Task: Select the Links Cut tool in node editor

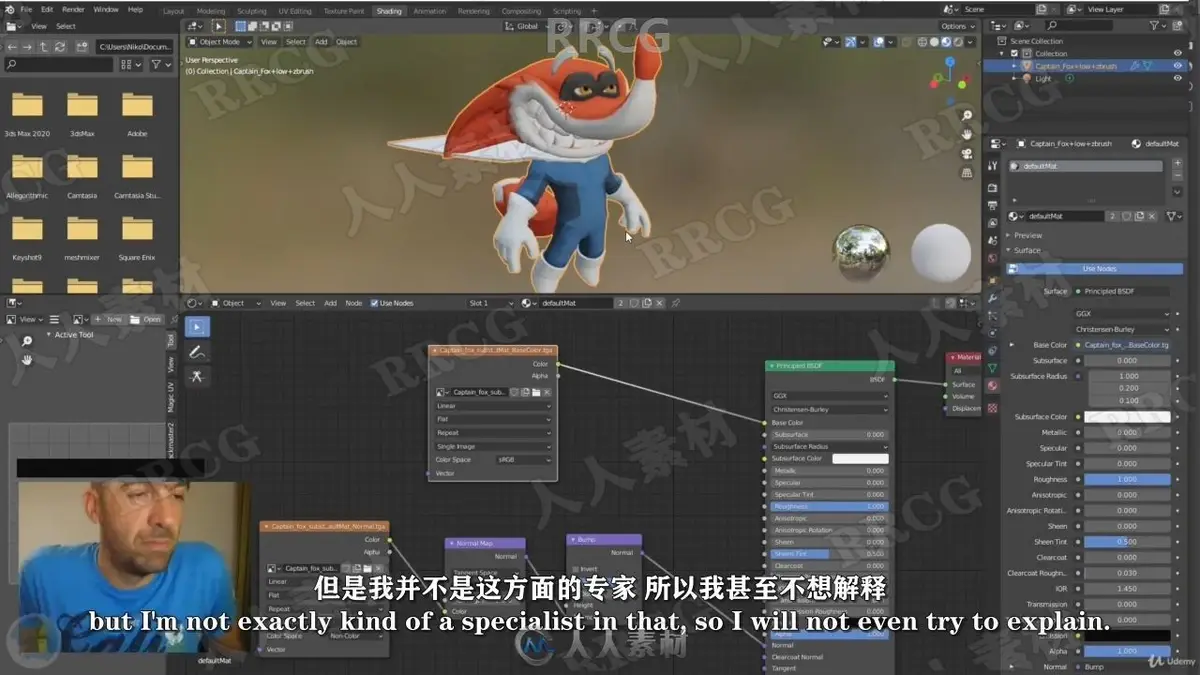Action: pos(198,377)
